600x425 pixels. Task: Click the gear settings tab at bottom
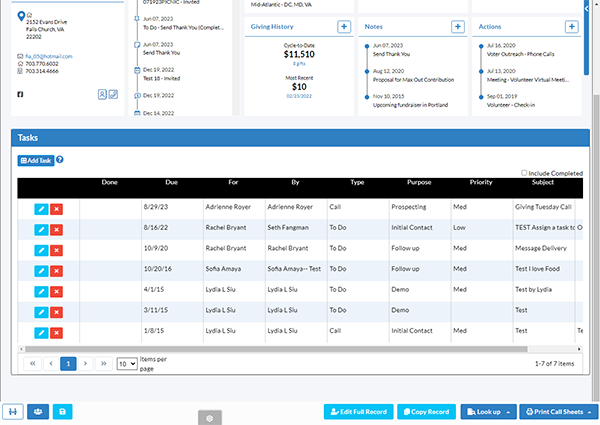(x=210, y=418)
